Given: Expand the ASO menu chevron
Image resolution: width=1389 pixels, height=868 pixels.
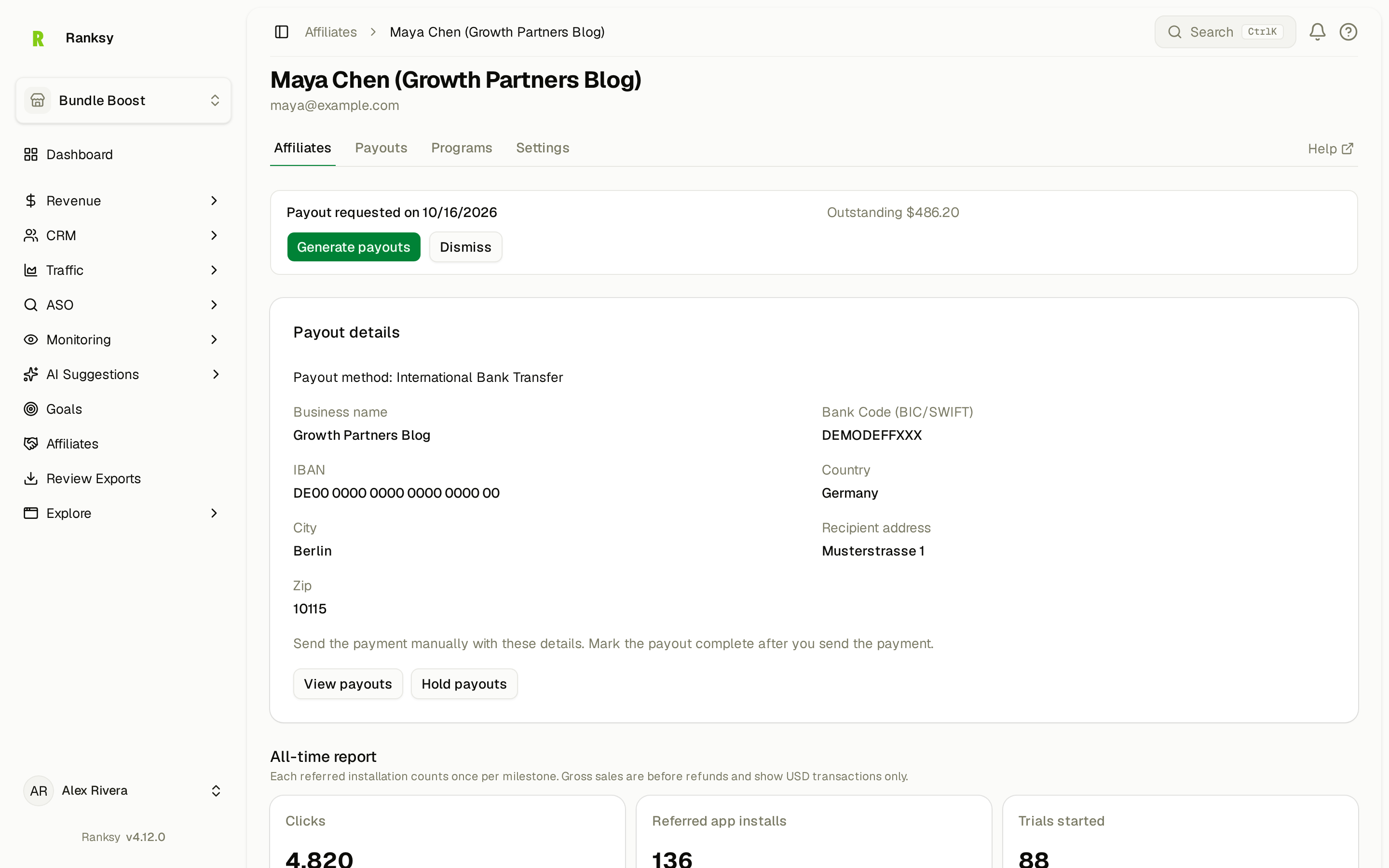Looking at the screenshot, I should pos(214,305).
